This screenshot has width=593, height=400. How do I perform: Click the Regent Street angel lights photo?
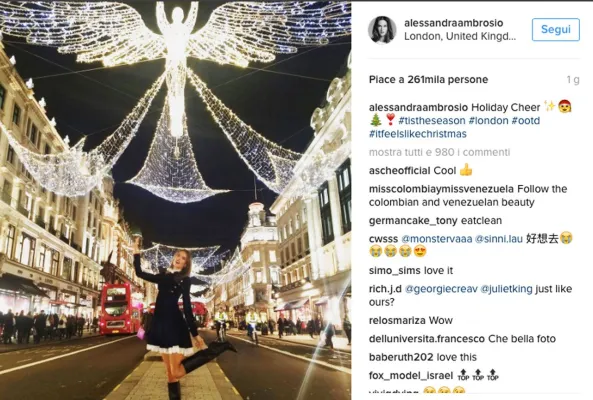click(x=175, y=200)
